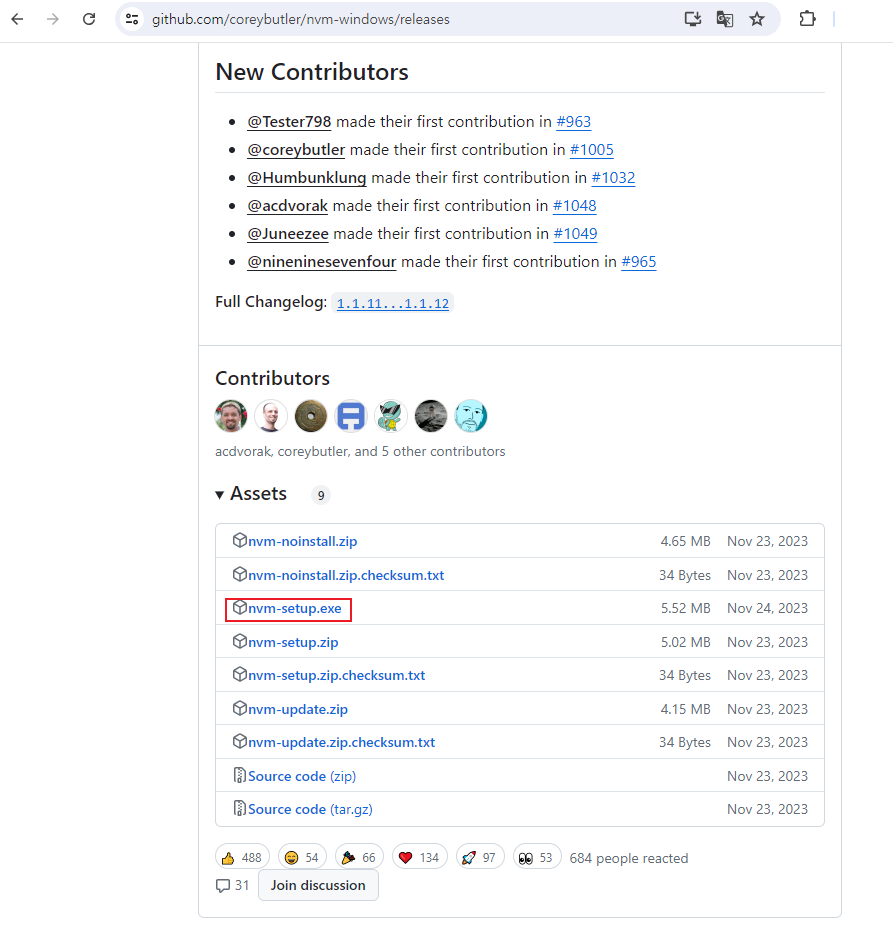Open @nineninesevenfour profile link
Image resolution: width=893 pixels, height=932 pixels.
(x=322, y=262)
